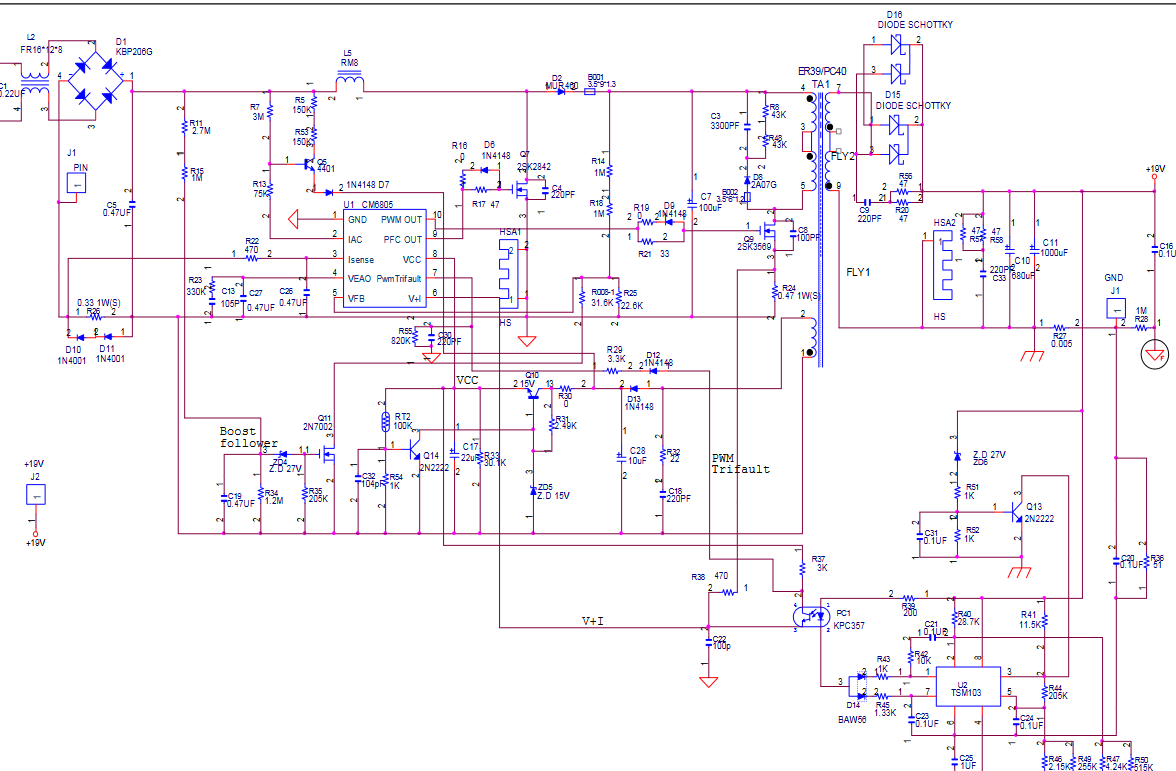Click the 'IAC' pin label on U1
This screenshot has width=1176, height=771.
[x=355, y=239]
